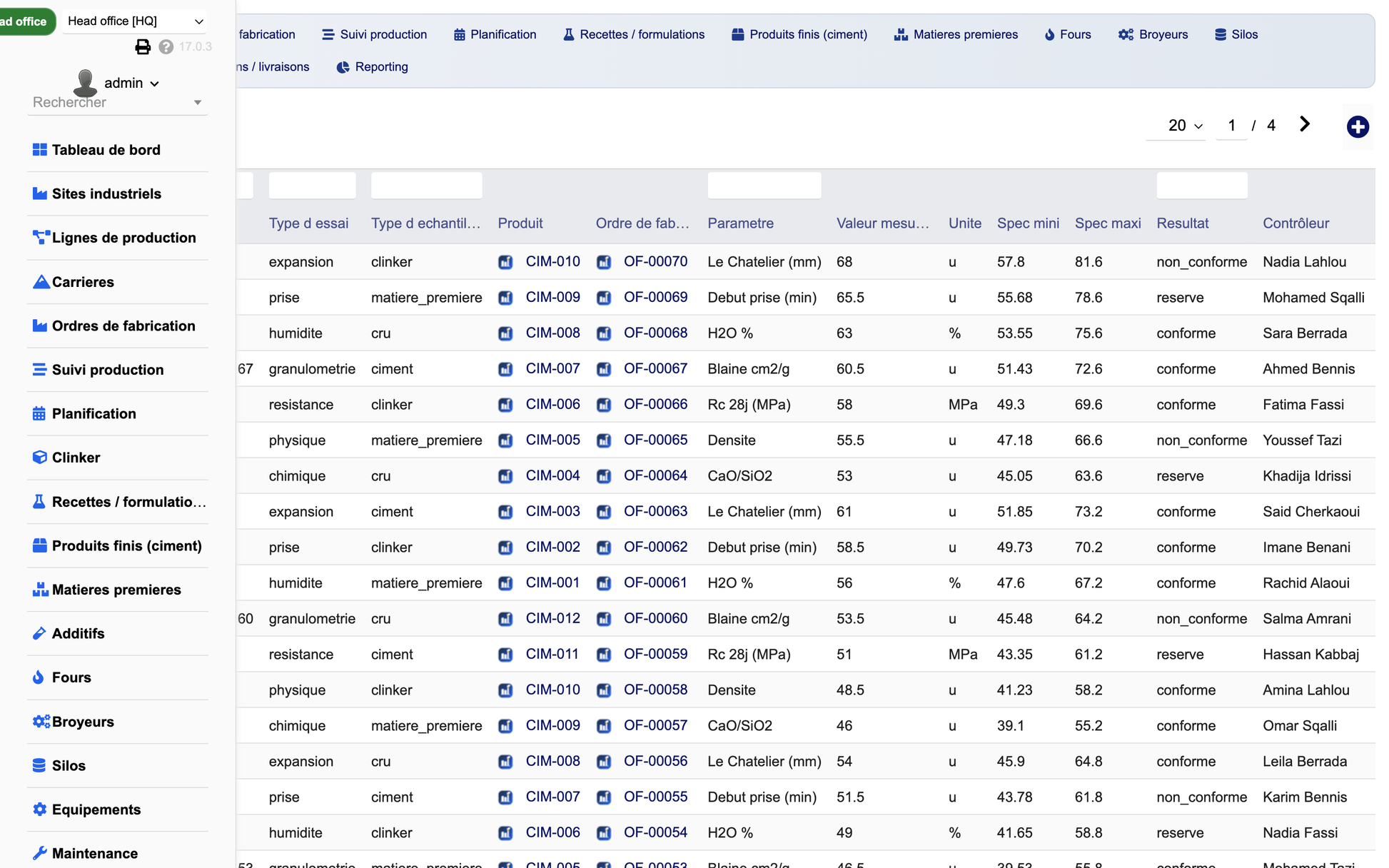Click chart icon next to OF-00067
Image resolution: width=1389 pixels, height=868 pixels.
[x=604, y=369]
